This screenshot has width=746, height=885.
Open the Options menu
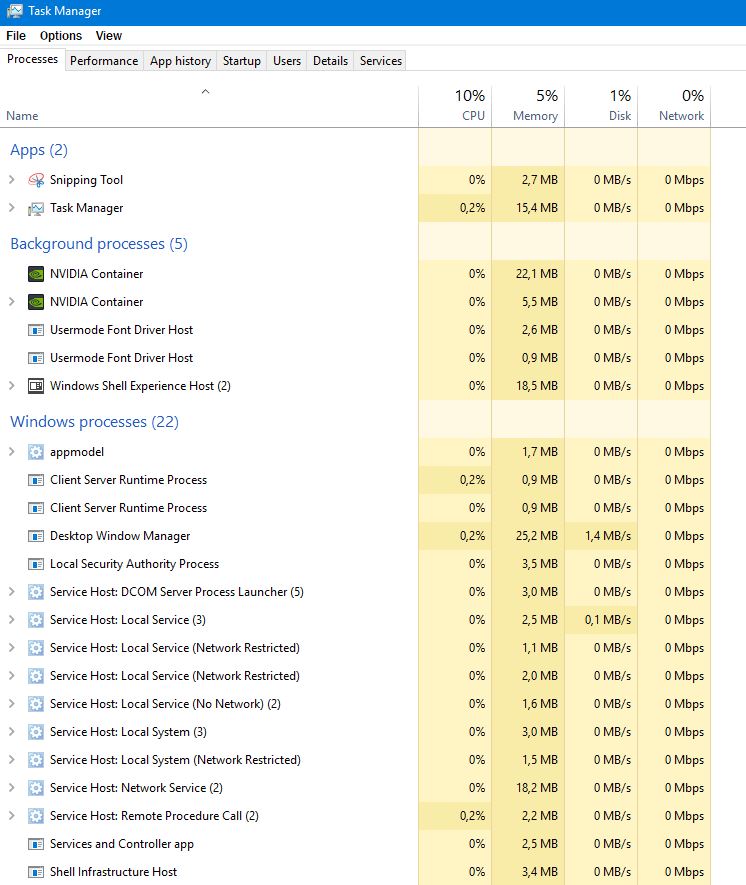pos(60,35)
